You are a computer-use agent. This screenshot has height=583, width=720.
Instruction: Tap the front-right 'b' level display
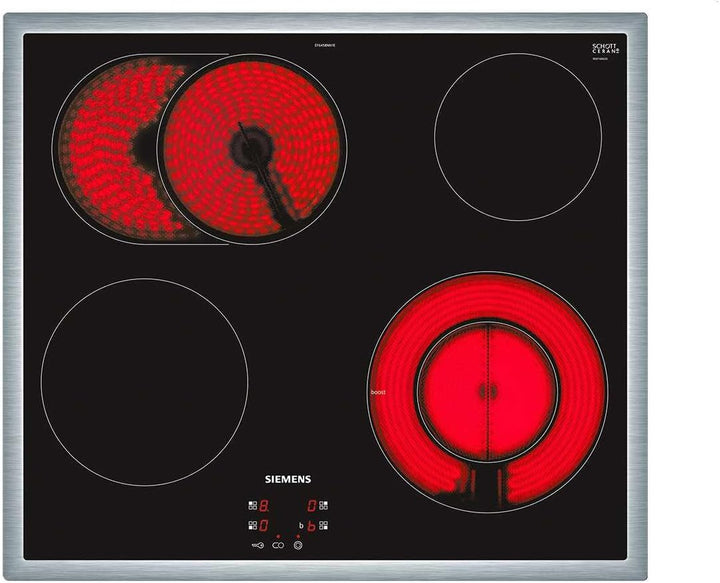(311, 526)
